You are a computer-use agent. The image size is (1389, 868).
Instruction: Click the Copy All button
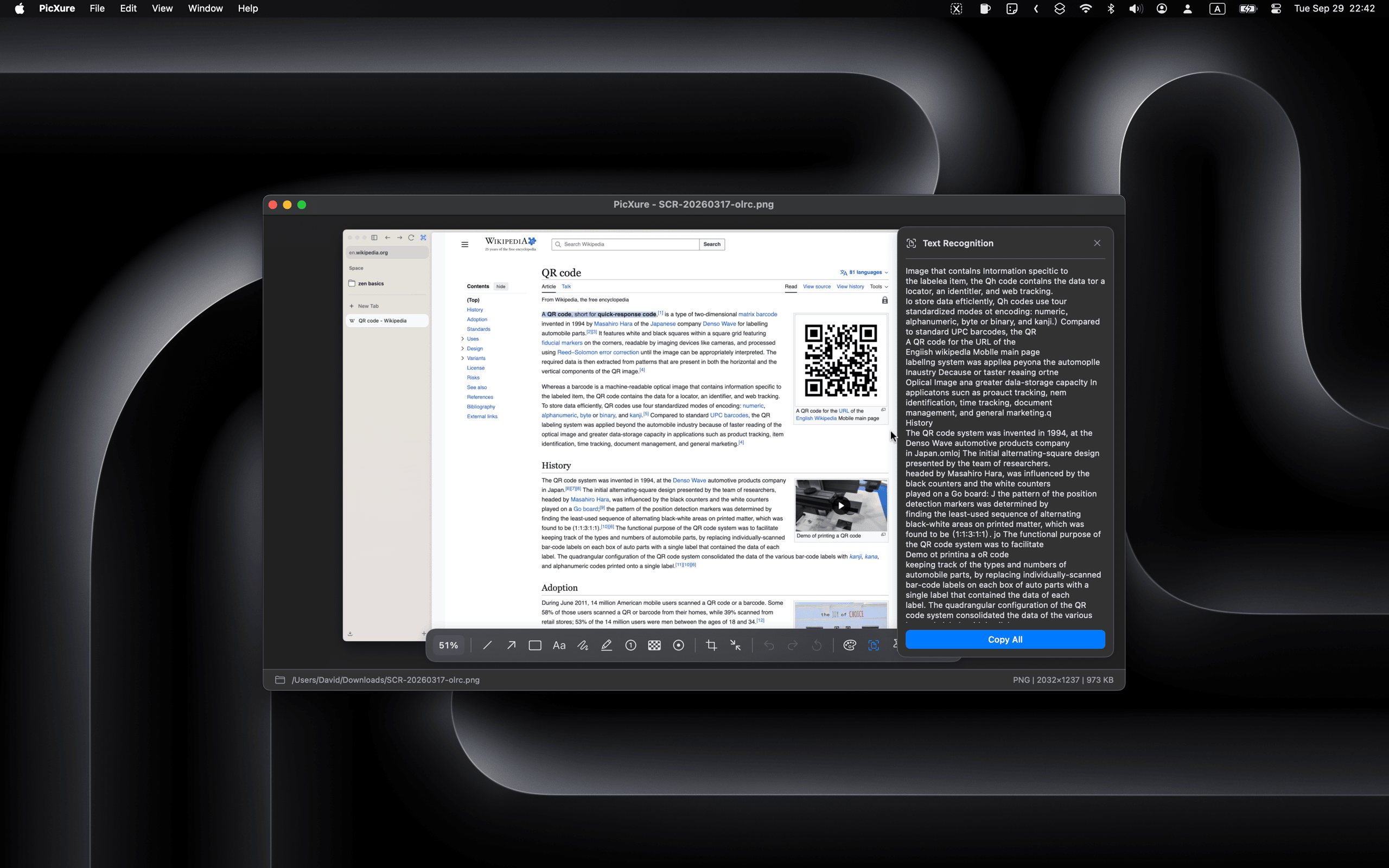pos(1005,640)
